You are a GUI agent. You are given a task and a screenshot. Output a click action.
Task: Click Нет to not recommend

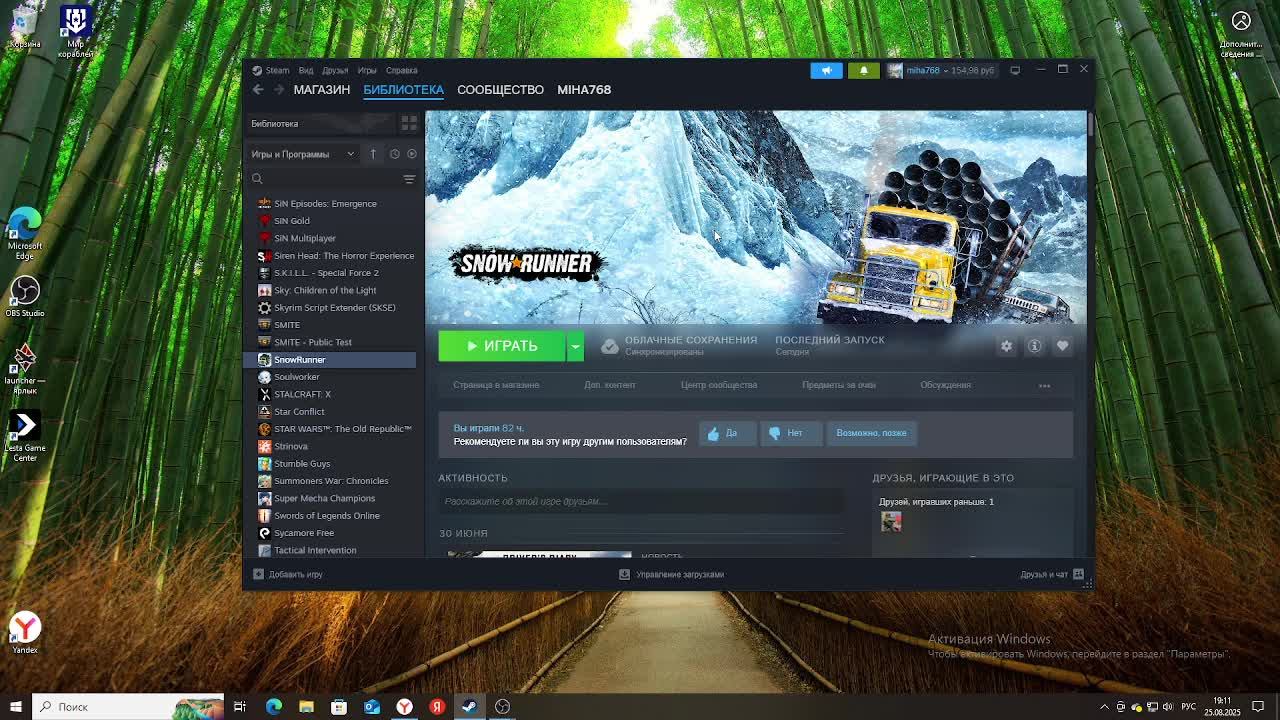[790, 433]
